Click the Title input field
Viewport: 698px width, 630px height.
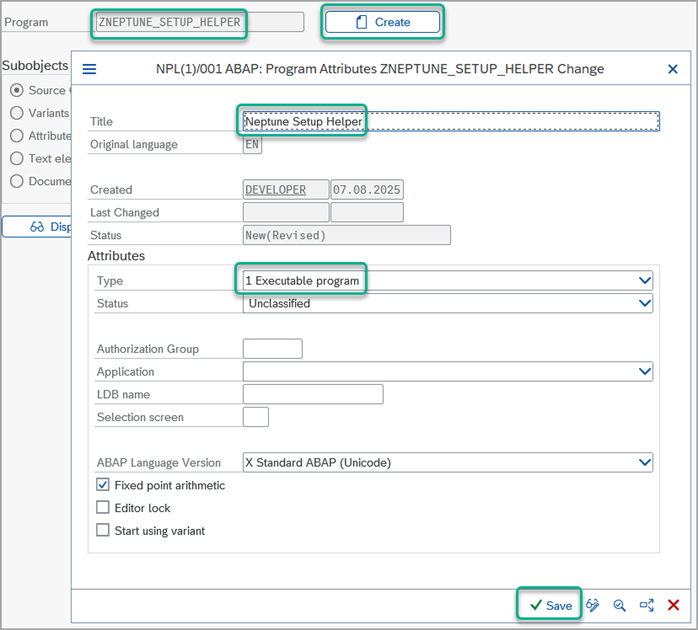point(451,122)
